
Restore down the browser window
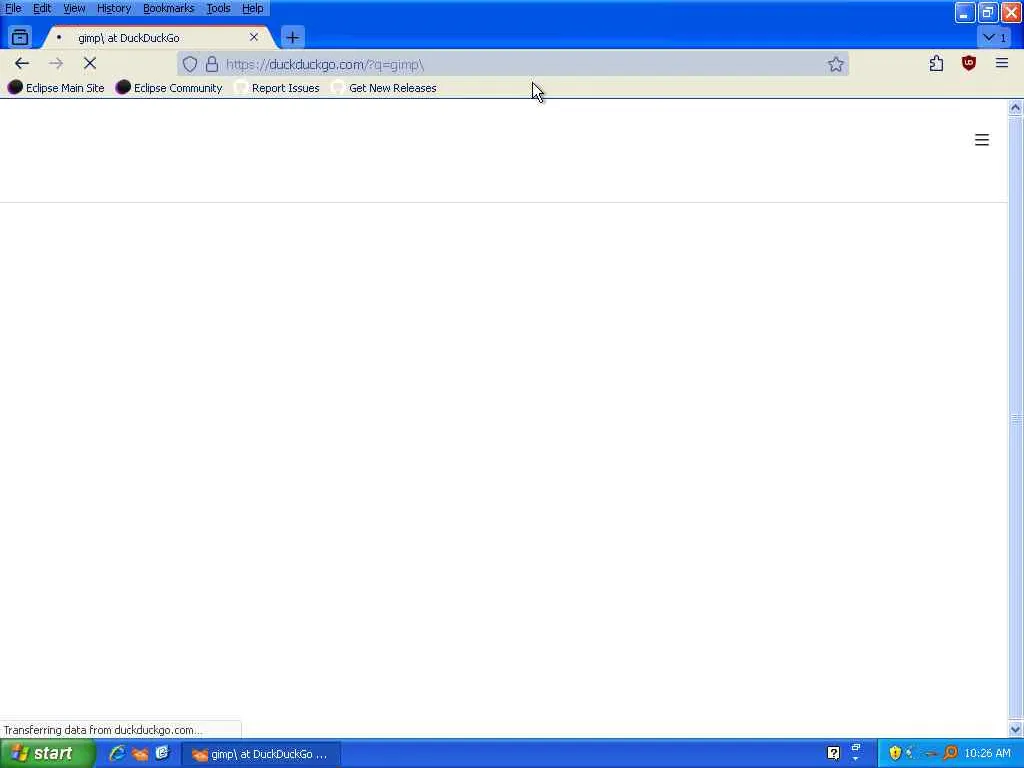coord(987,12)
